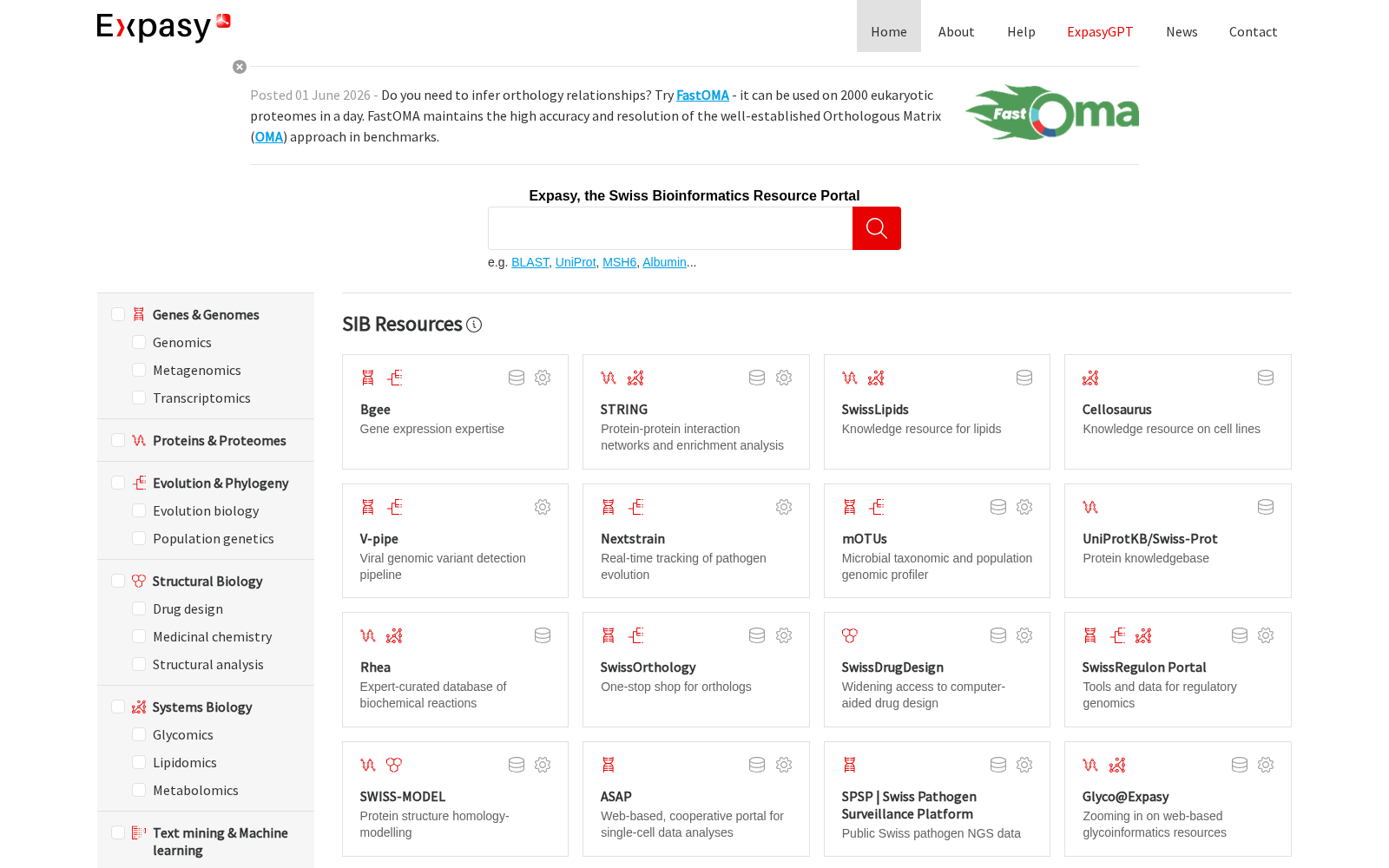The width and height of the screenshot is (1389, 868).
Task: Open the Glyco@Expasy resource title
Action: (x=1125, y=796)
